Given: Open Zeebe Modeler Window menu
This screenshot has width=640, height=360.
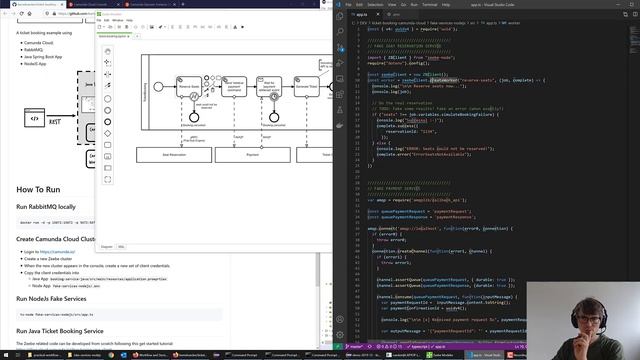Looking at the screenshot, I should click(118, 20).
